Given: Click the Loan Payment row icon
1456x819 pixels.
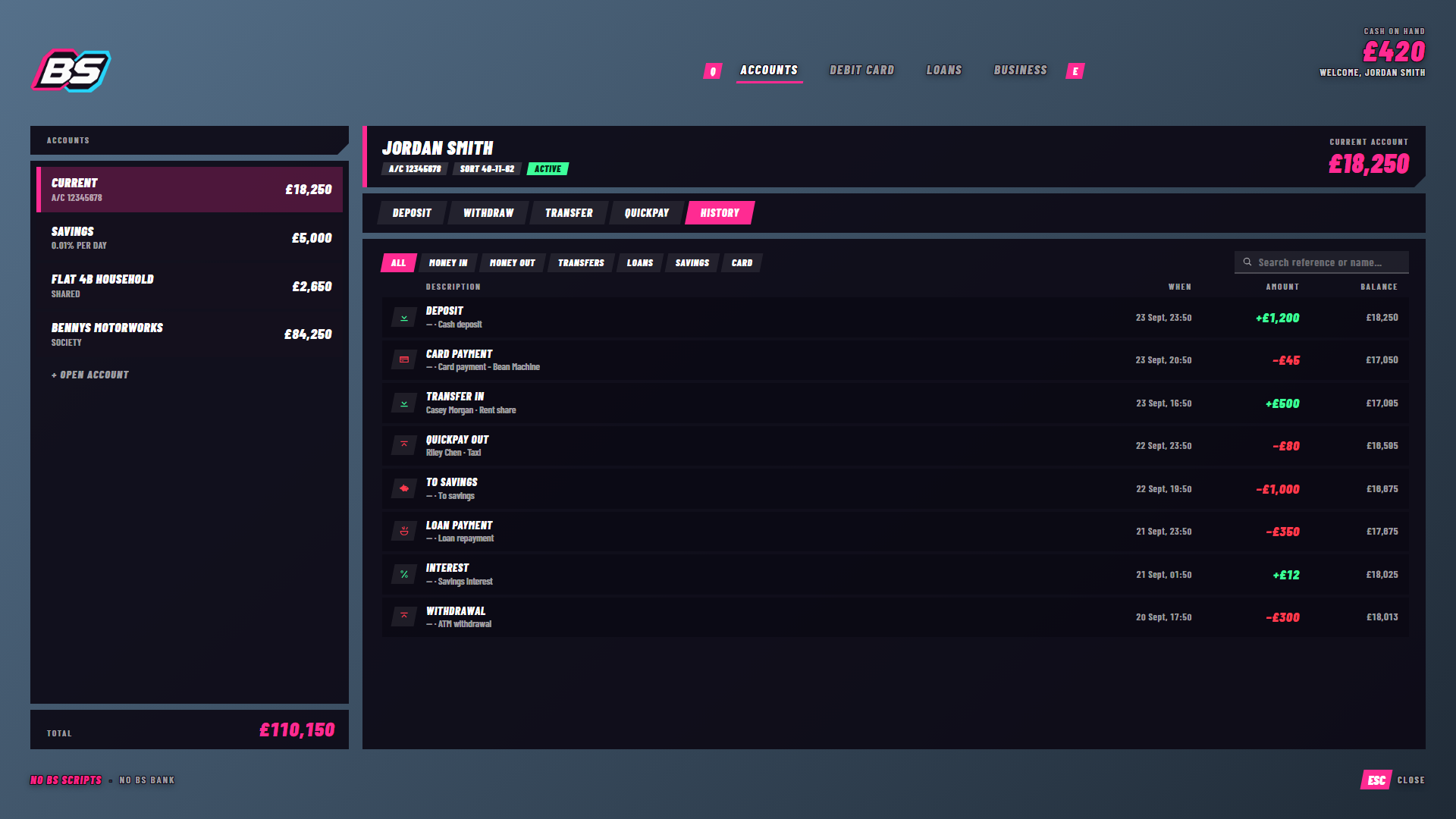Looking at the screenshot, I should click(x=404, y=532).
